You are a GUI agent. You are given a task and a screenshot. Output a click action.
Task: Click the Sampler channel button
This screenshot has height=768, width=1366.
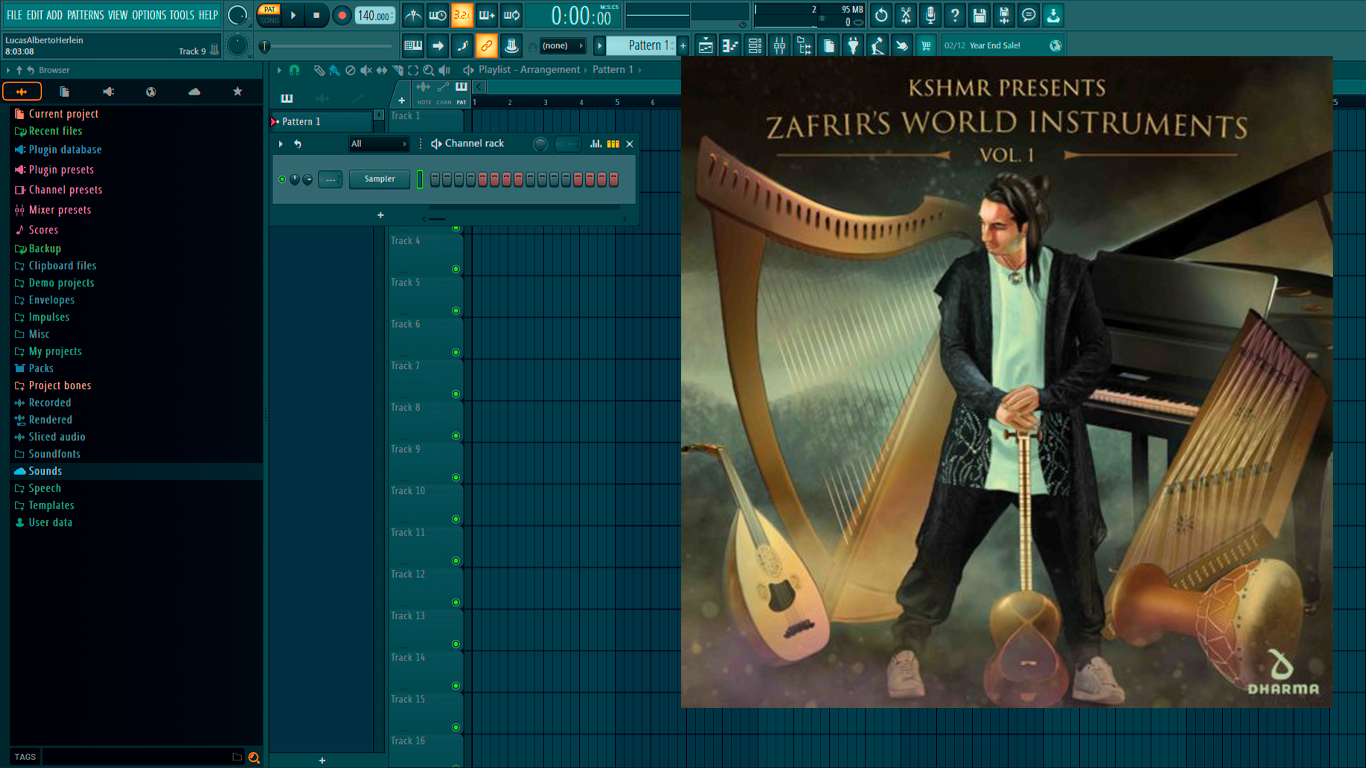click(379, 179)
